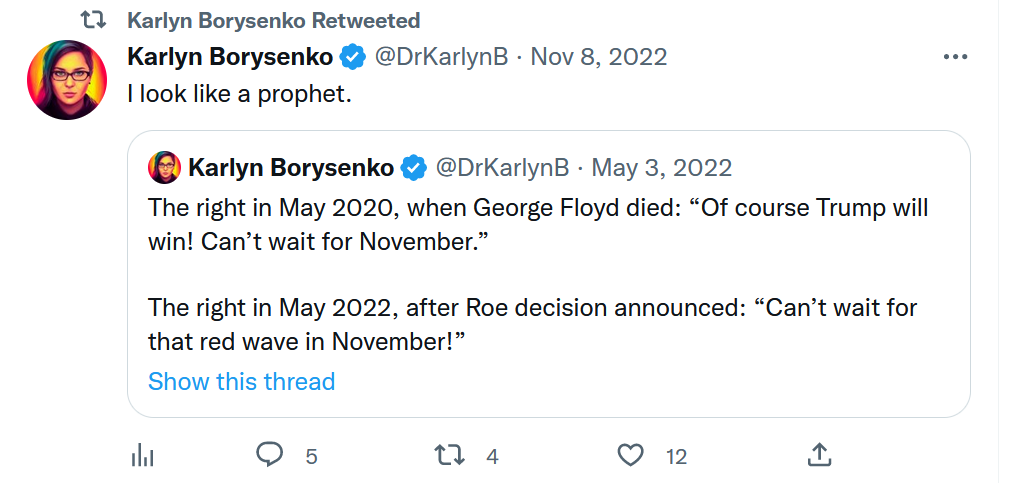The width and height of the screenshot is (1014, 483).
Task: Click the reply speech bubble icon
Action: click(x=269, y=455)
